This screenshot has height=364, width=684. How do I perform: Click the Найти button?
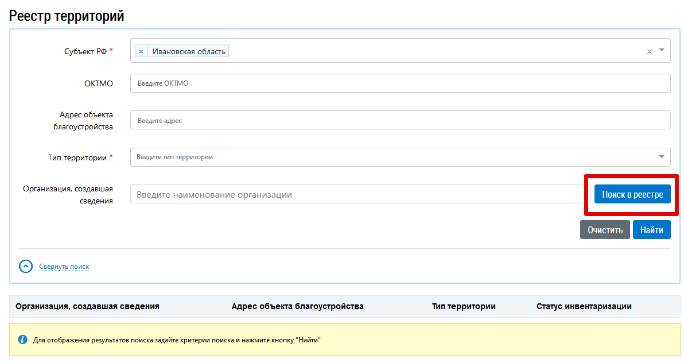(652, 230)
